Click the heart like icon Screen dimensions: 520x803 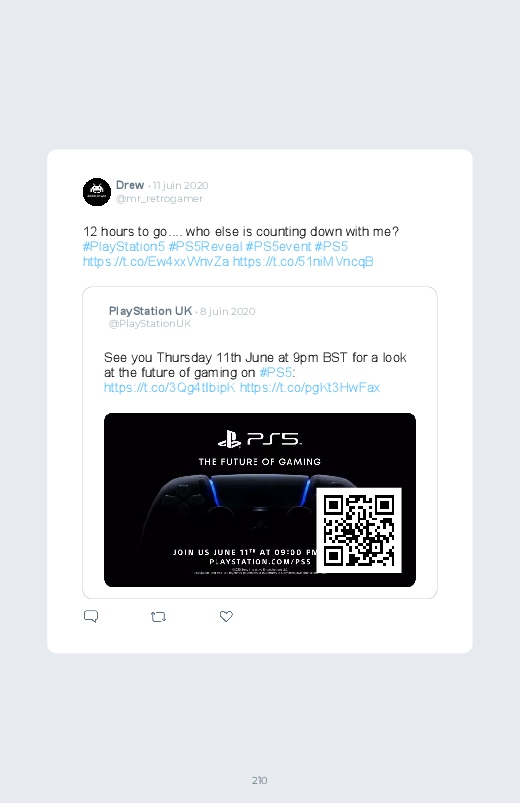226,616
